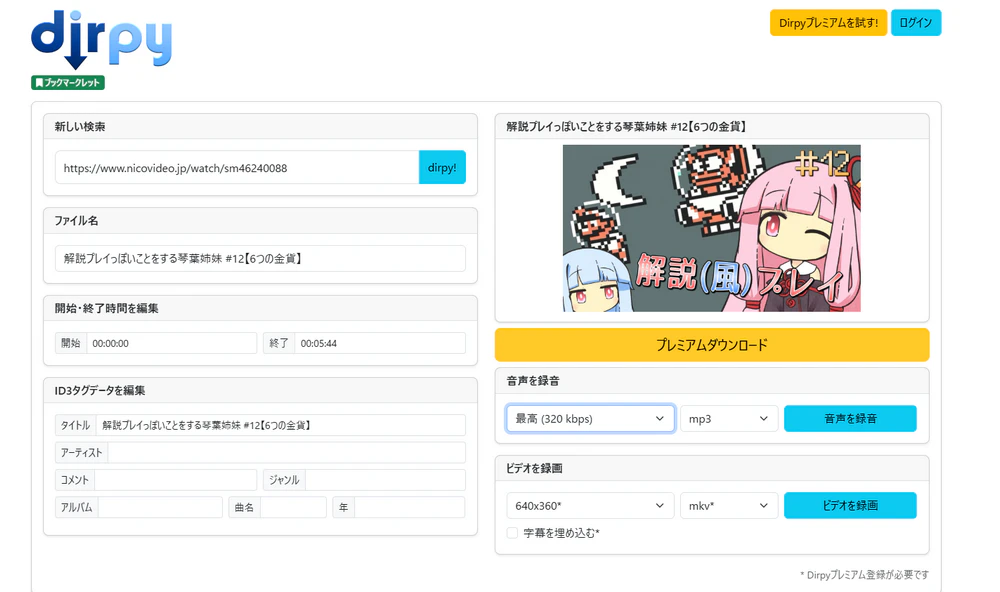Expand the mkv video format dropdown
This screenshot has height=592, width=1000.
click(x=729, y=505)
